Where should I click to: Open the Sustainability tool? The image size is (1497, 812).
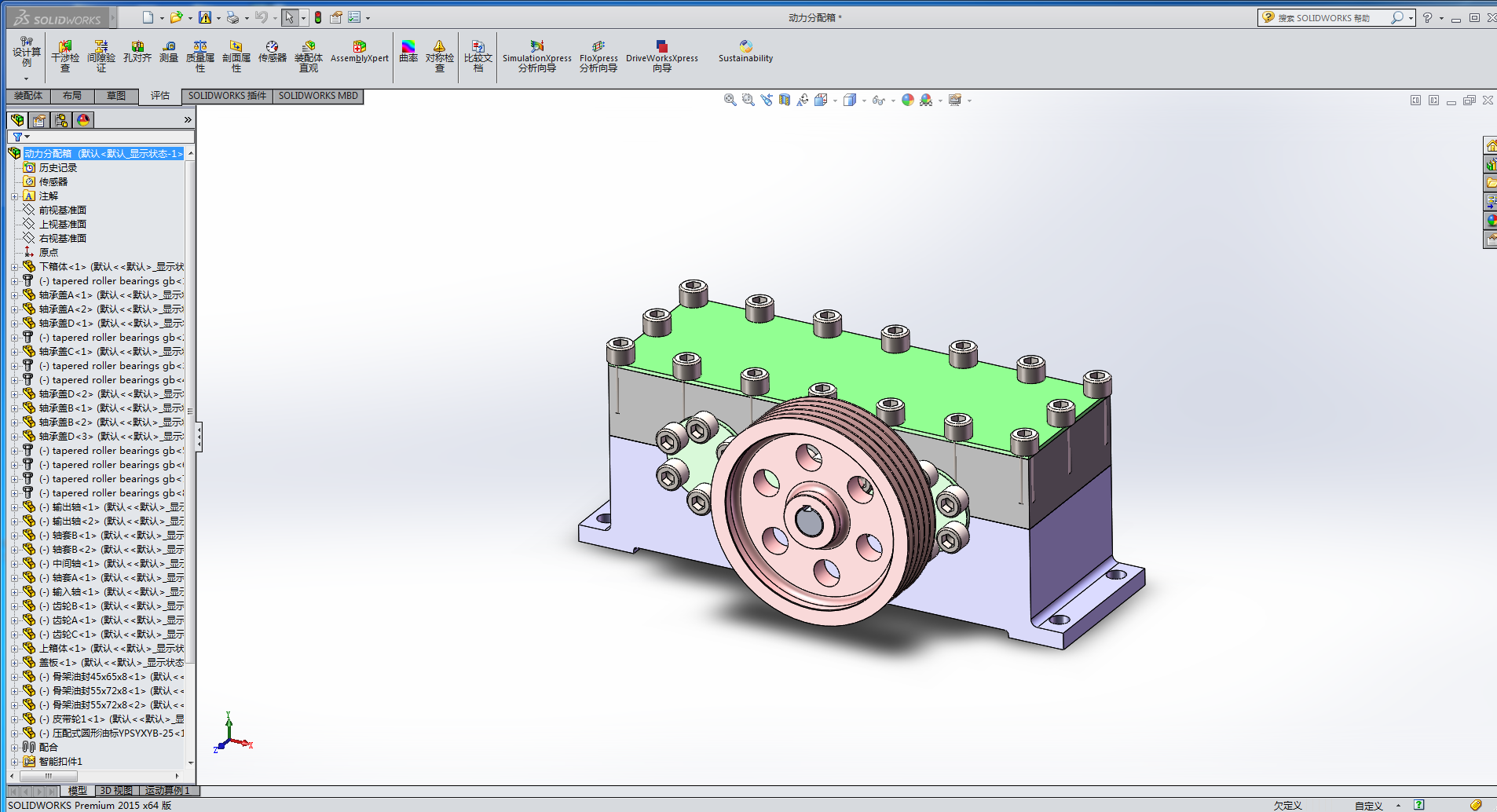click(745, 52)
